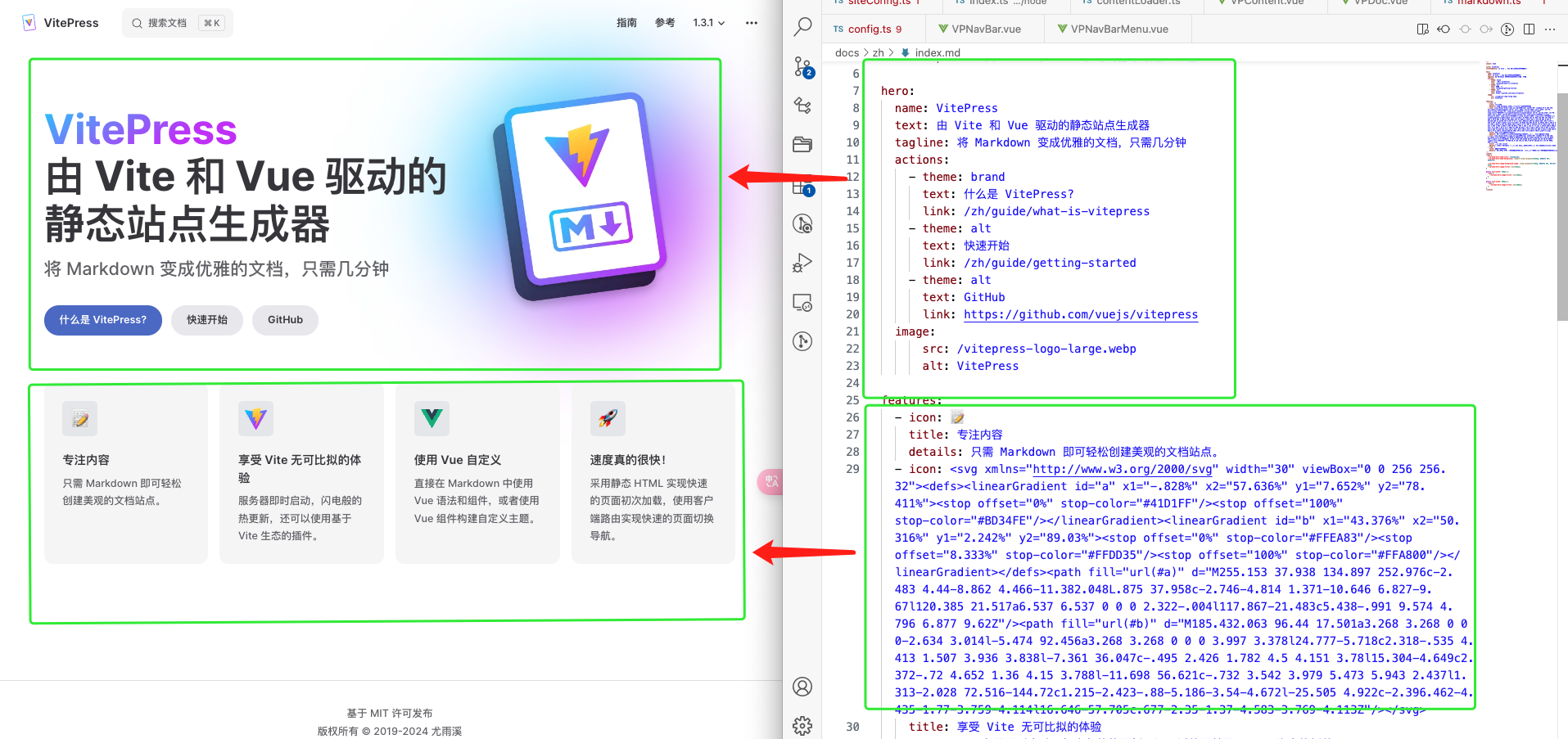Click the VitePress logo in navbar
The width and height of the screenshot is (1568, 739).
60,23
